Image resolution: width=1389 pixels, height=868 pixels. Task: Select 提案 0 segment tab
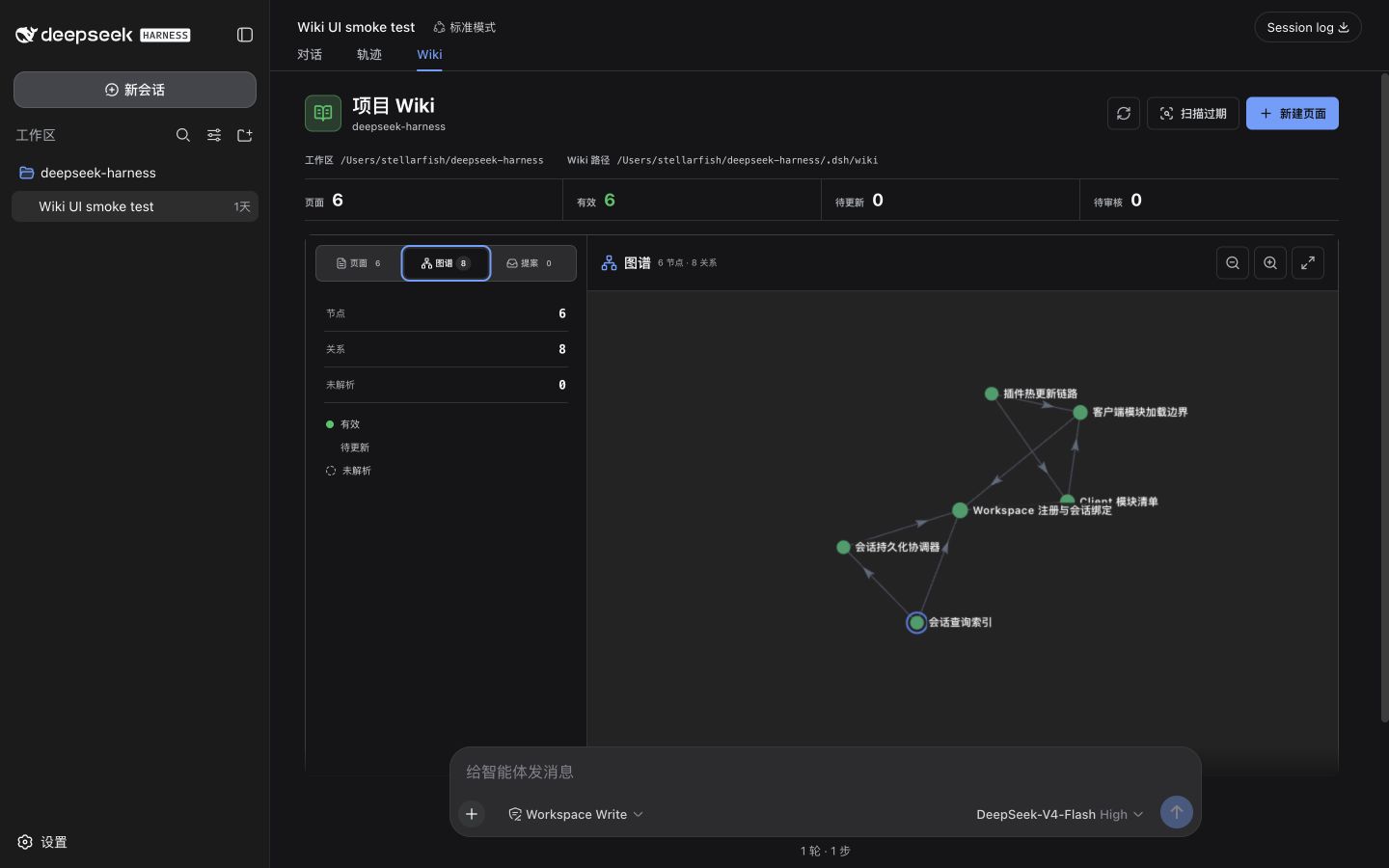tap(531, 263)
